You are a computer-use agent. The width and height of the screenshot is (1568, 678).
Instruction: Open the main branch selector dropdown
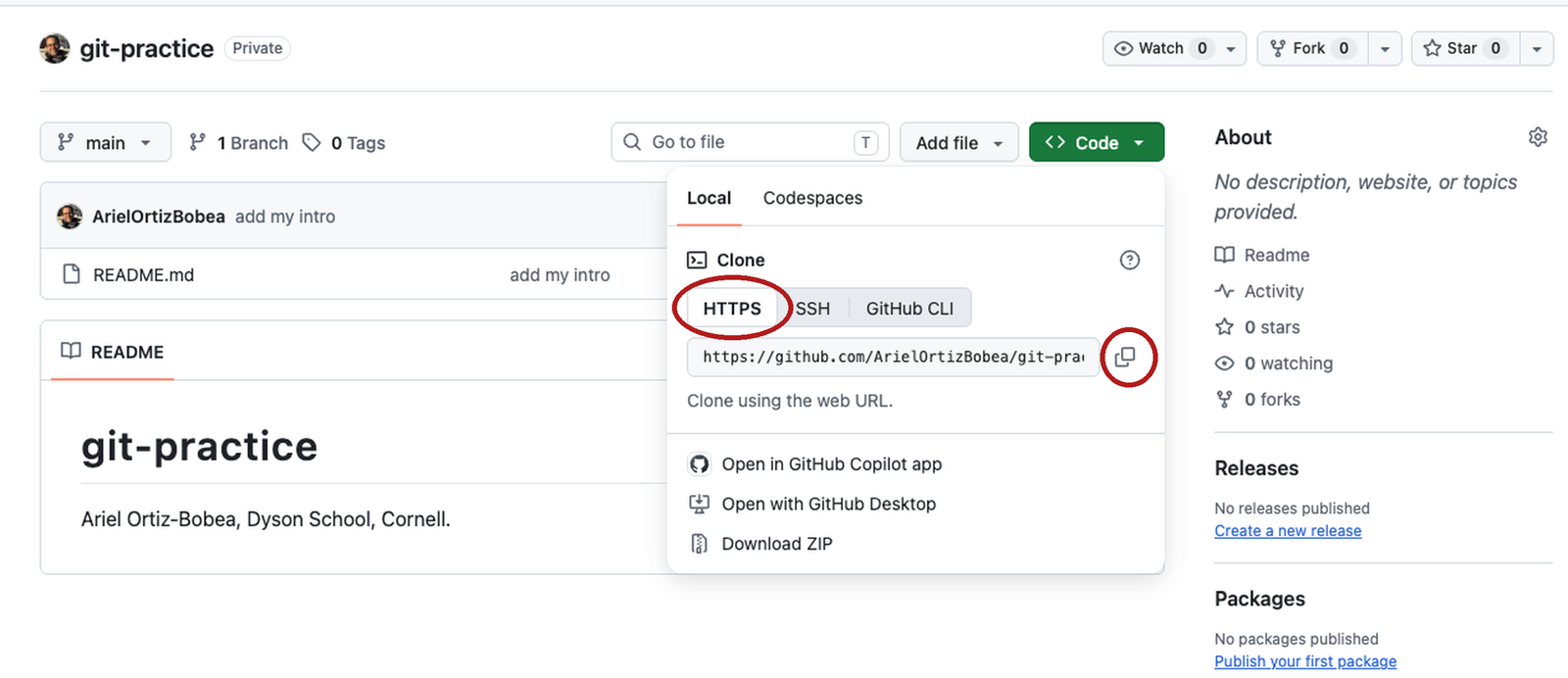click(x=106, y=142)
